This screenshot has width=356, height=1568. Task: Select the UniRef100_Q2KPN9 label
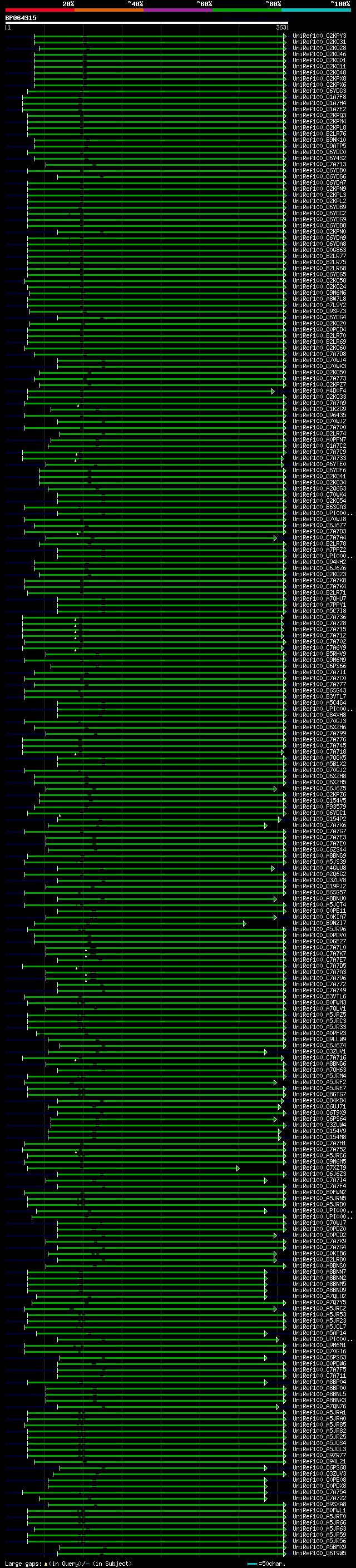coord(319,189)
